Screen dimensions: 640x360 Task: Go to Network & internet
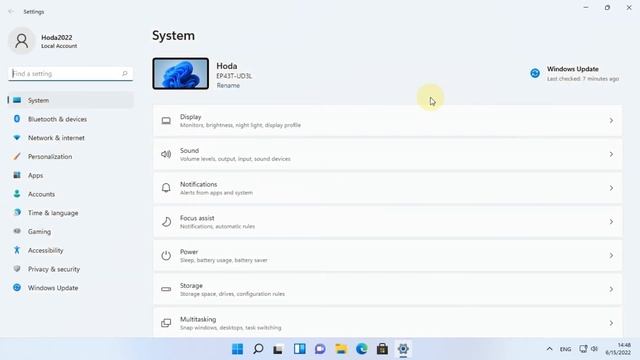coord(71,138)
